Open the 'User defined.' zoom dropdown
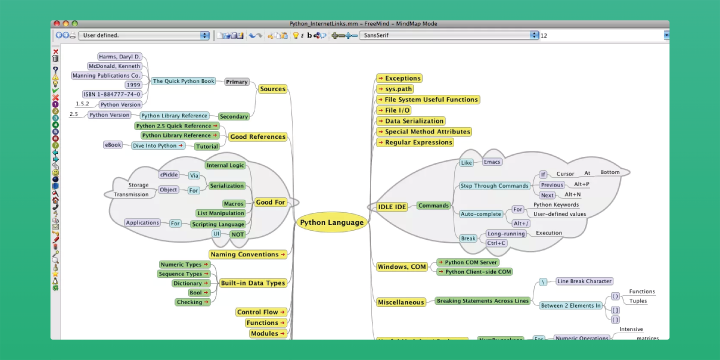 [144, 35]
